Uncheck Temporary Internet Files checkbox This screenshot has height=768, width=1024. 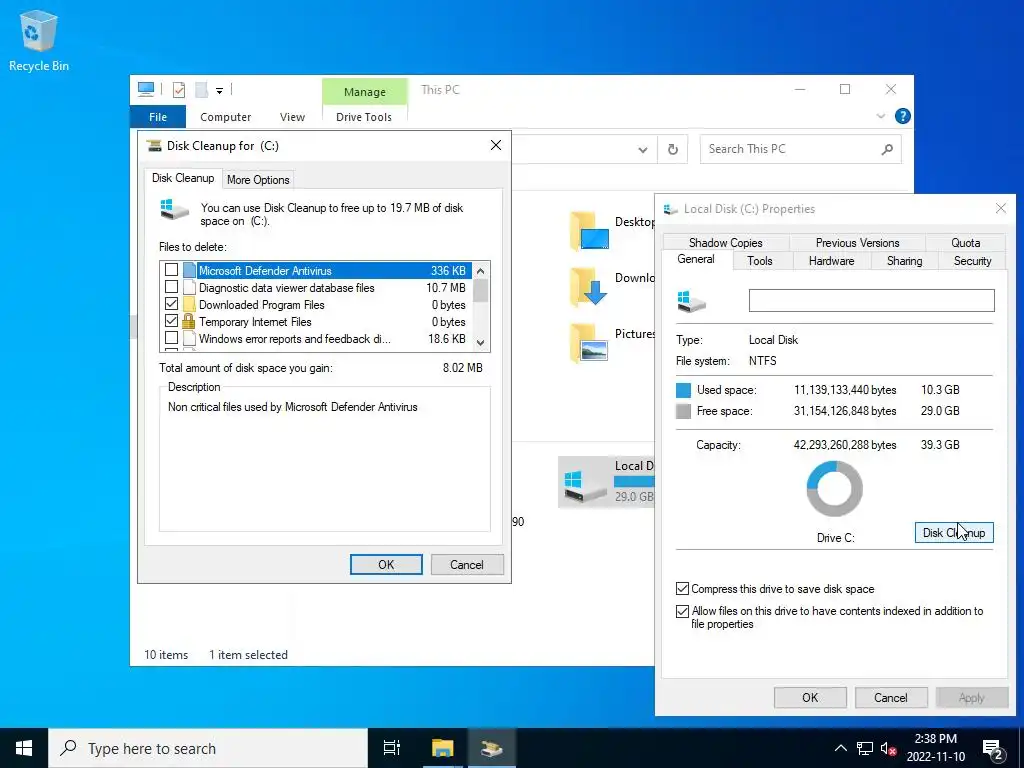[171, 321]
